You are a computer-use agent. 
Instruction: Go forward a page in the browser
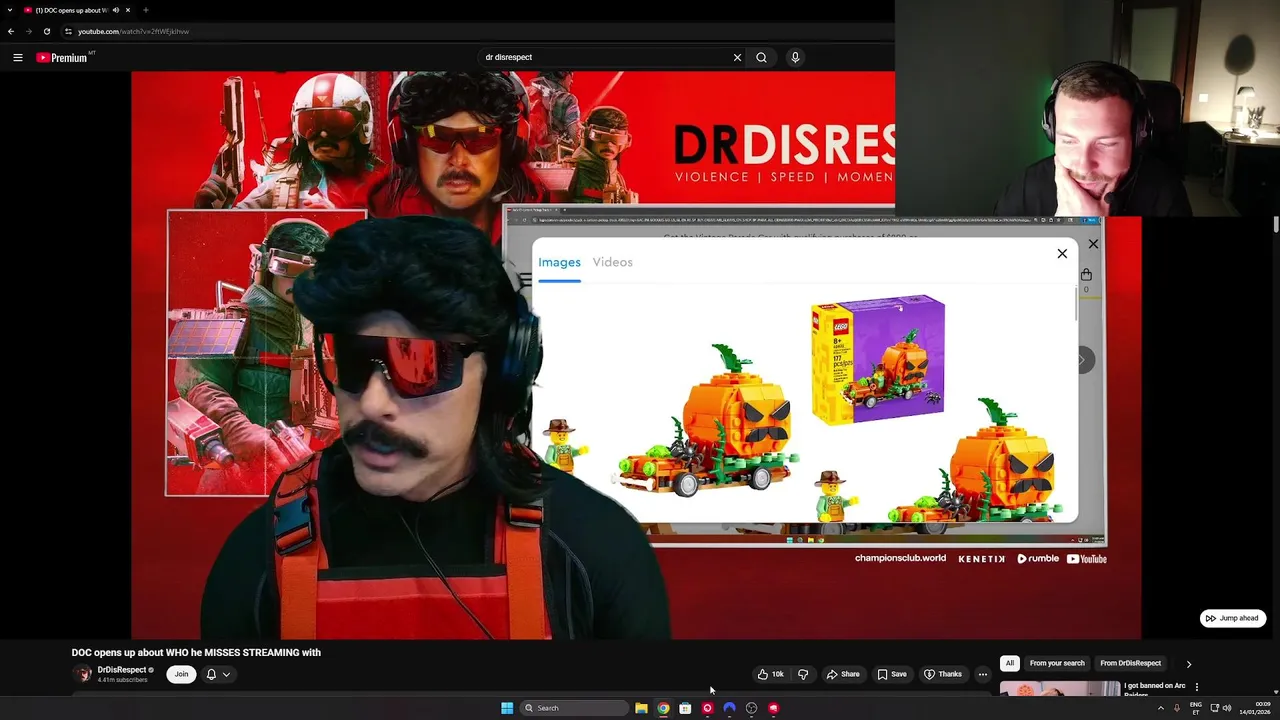coord(29,31)
